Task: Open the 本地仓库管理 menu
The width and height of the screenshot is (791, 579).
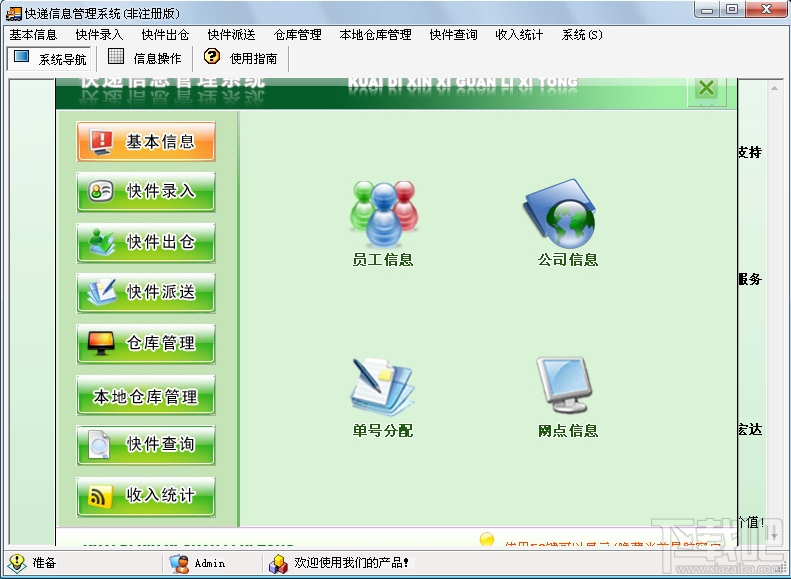Action: [375, 35]
